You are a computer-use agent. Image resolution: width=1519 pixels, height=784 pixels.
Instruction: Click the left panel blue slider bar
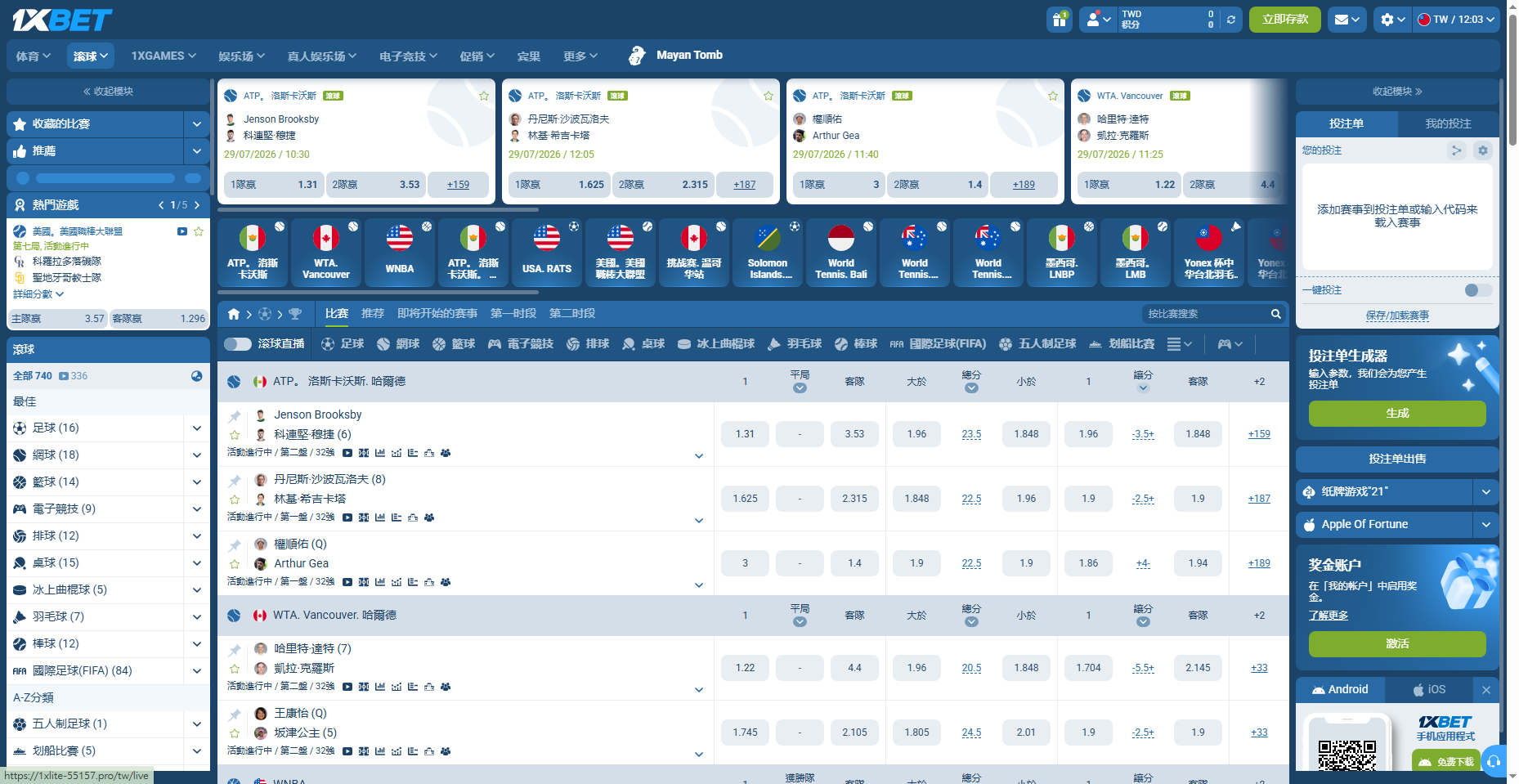click(105, 178)
